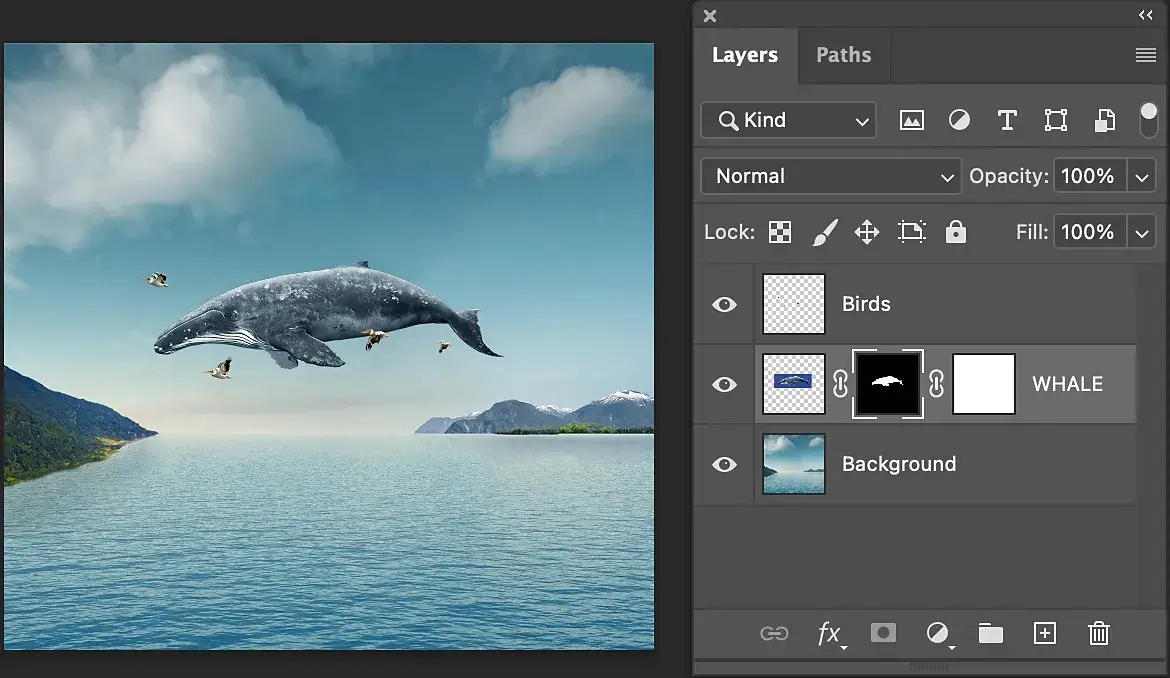Hide the WHALE layer
1170x678 pixels.
723,384
